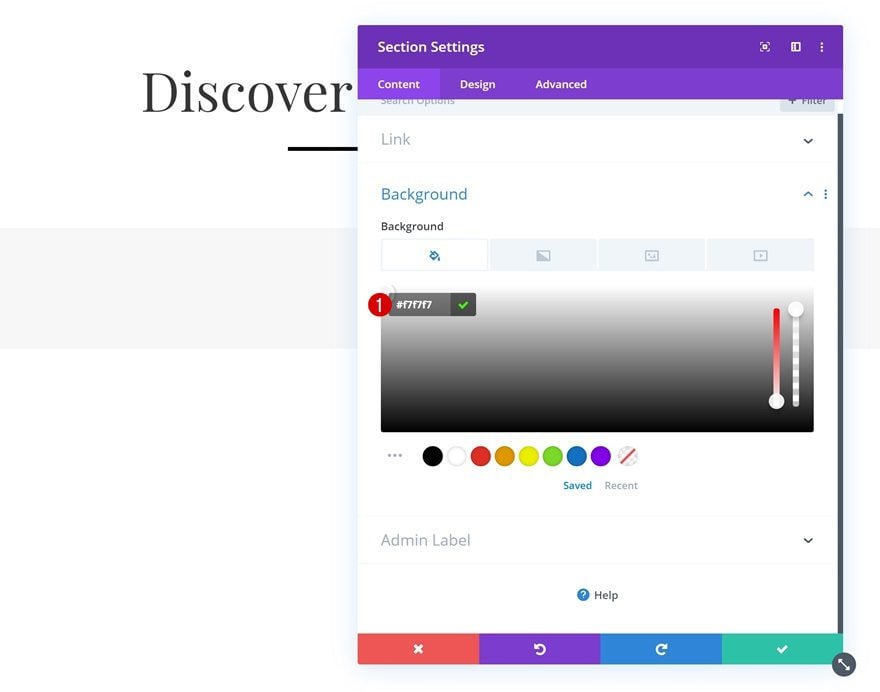This screenshot has height=692, width=880.
Task: Collapse the Background section
Action: coord(808,194)
